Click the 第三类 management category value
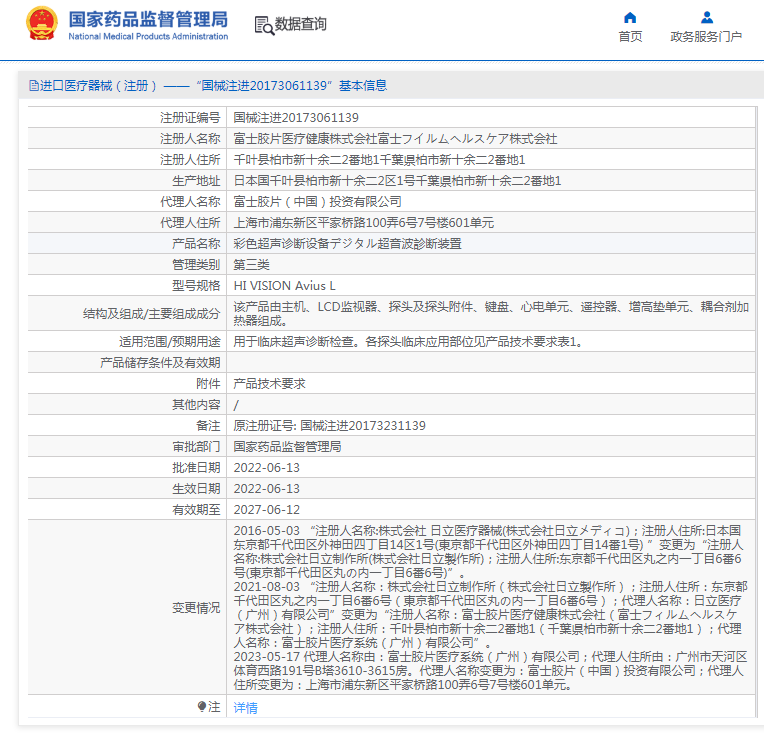Viewport: 764px width, 733px height. point(252,265)
